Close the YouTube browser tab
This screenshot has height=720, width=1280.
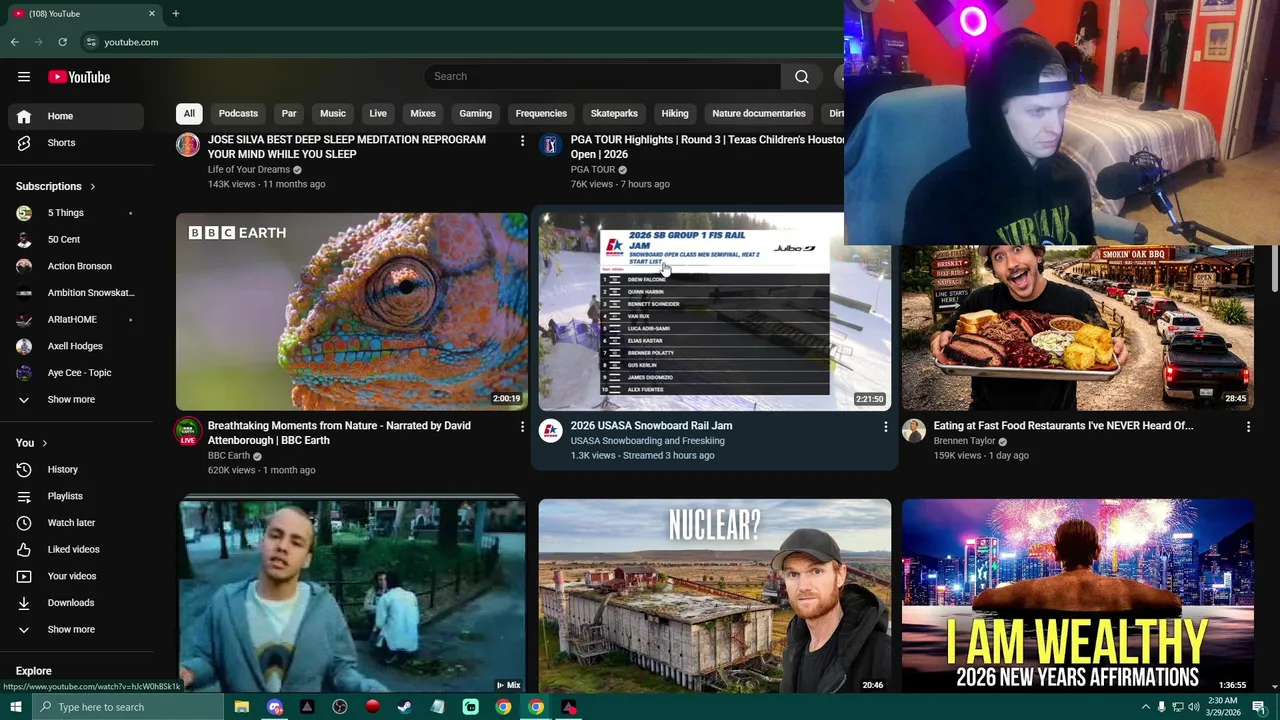point(152,14)
